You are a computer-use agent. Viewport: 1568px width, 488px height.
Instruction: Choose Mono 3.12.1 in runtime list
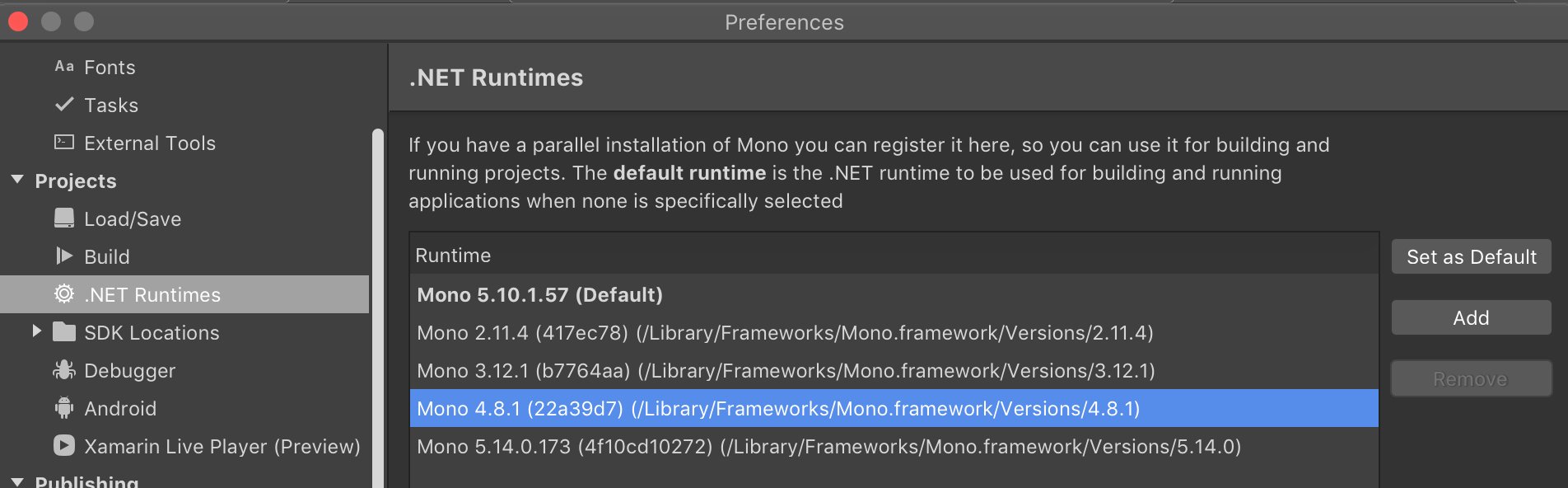point(785,371)
